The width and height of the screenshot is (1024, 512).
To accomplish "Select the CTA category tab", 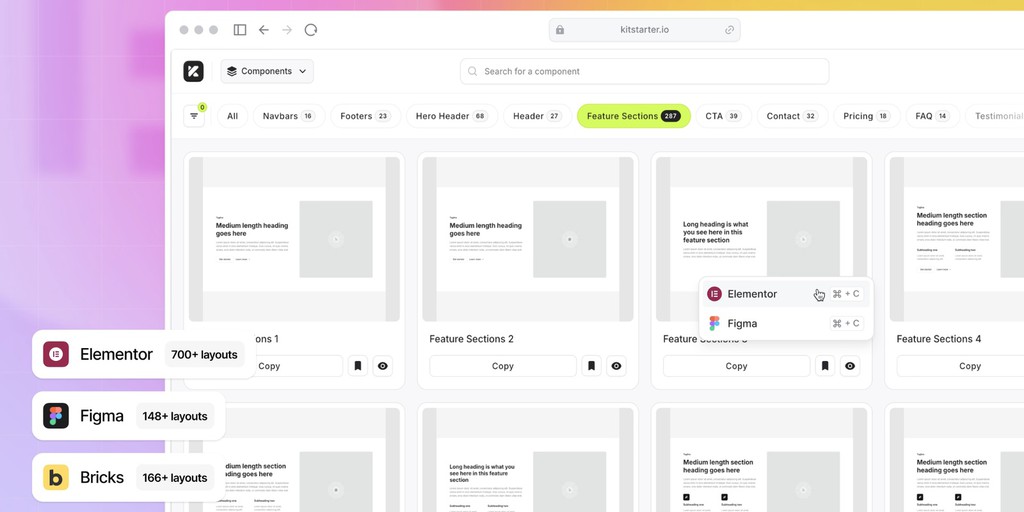I will click(x=723, y=116).
